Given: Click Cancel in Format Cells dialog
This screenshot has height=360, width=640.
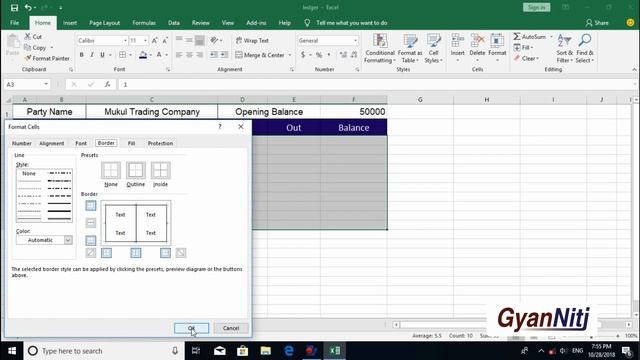Looking at the screenshot, I should [x=231, y=328].
